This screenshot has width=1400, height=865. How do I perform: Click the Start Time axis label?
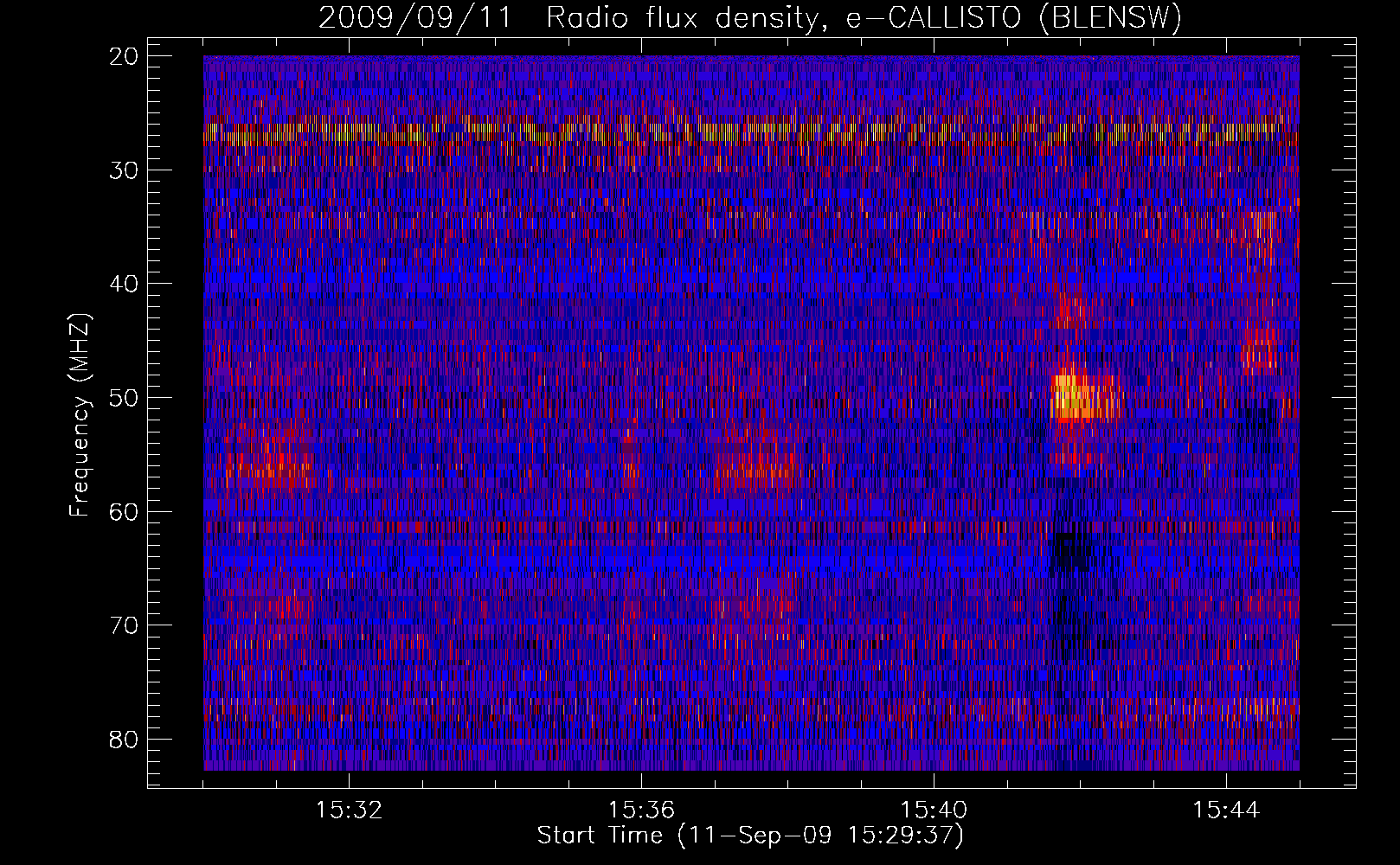(750, 835)
